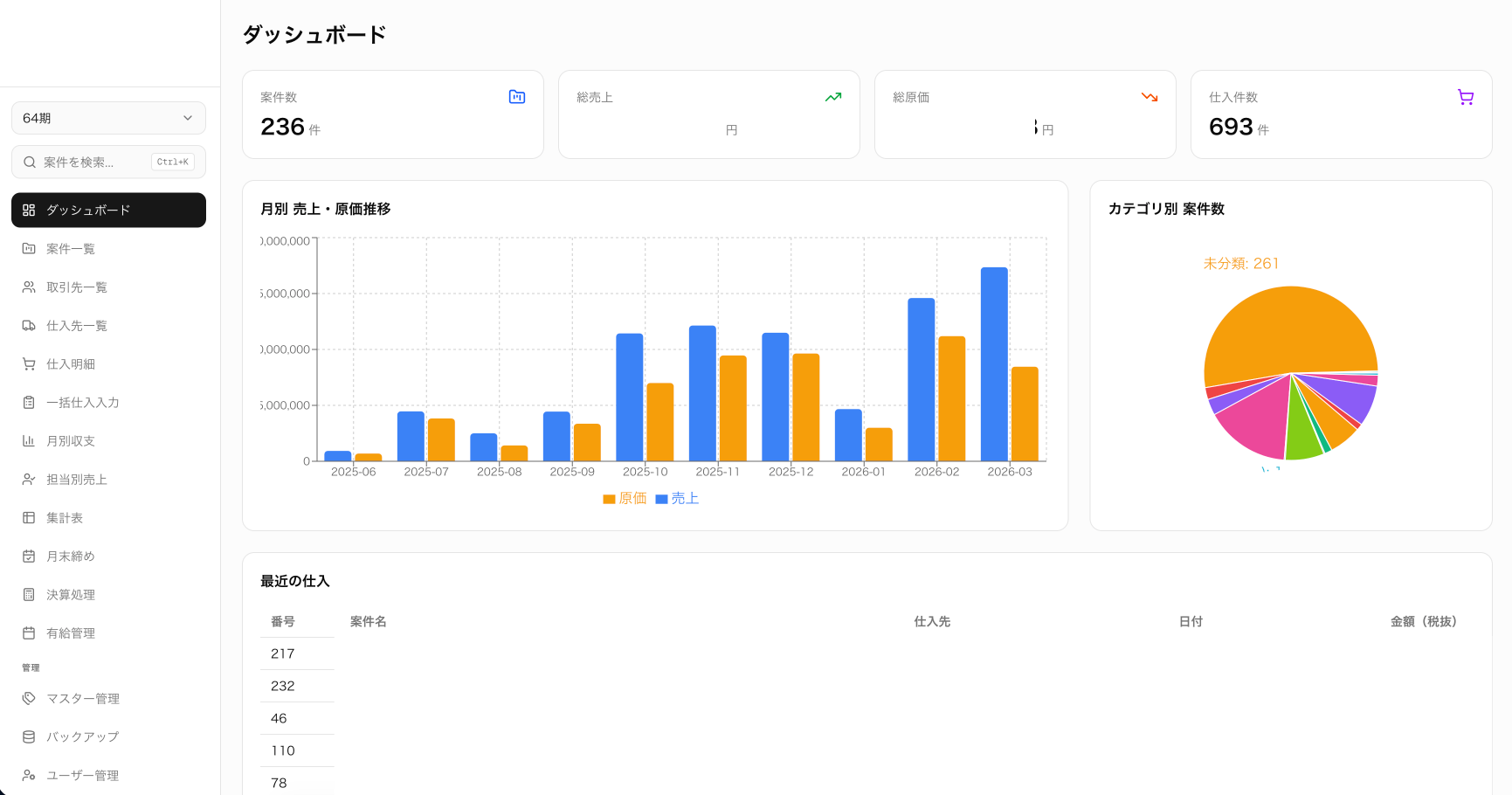
Task: Open マスター管理 settings
Action: (108, 698)
